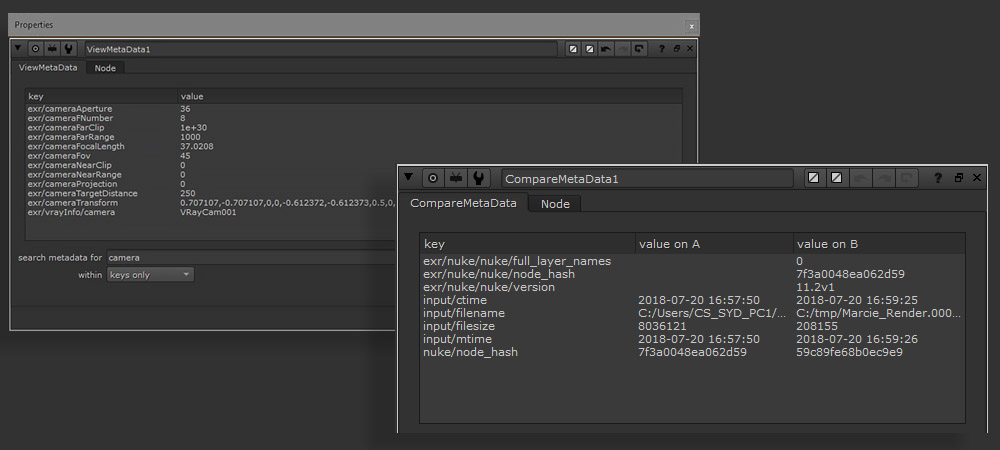Select the nuke/node_hash key row
This screenshot has width=1000, height=450.
click(692, 352)
